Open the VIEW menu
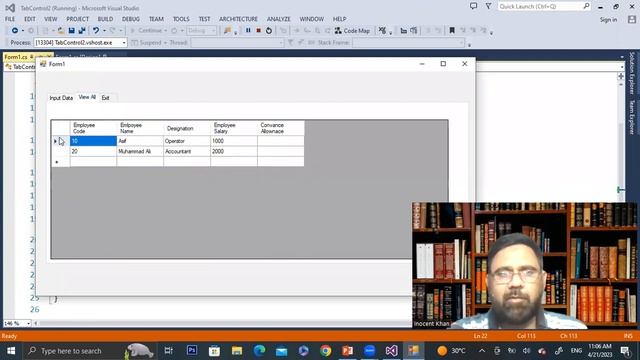The width and height of the screenshot is (640, 360). point(51,19)
